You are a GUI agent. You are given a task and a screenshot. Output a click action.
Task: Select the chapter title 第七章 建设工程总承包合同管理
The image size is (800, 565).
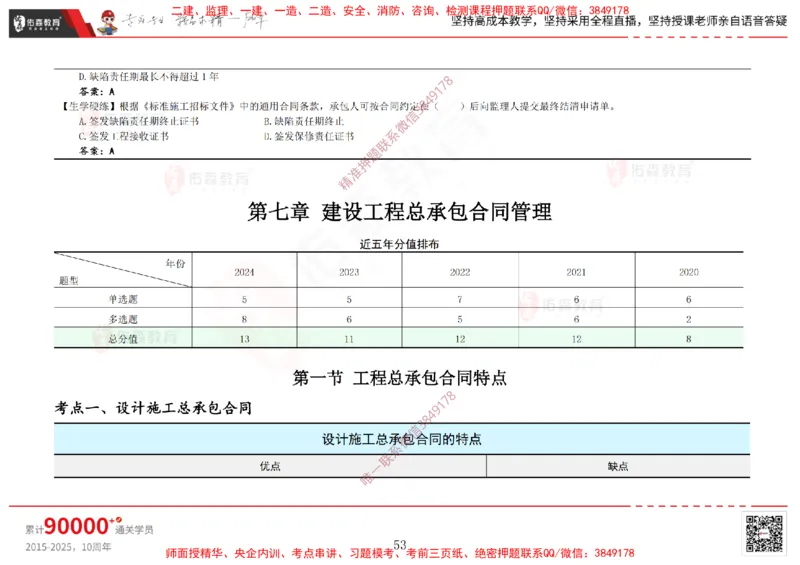click(399, 212)
